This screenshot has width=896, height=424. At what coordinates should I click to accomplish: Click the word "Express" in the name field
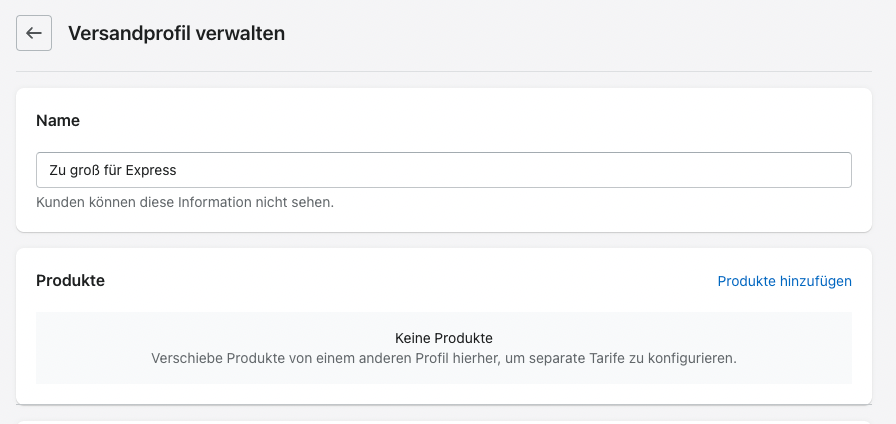pyautogui.click(x=151, y=170)
